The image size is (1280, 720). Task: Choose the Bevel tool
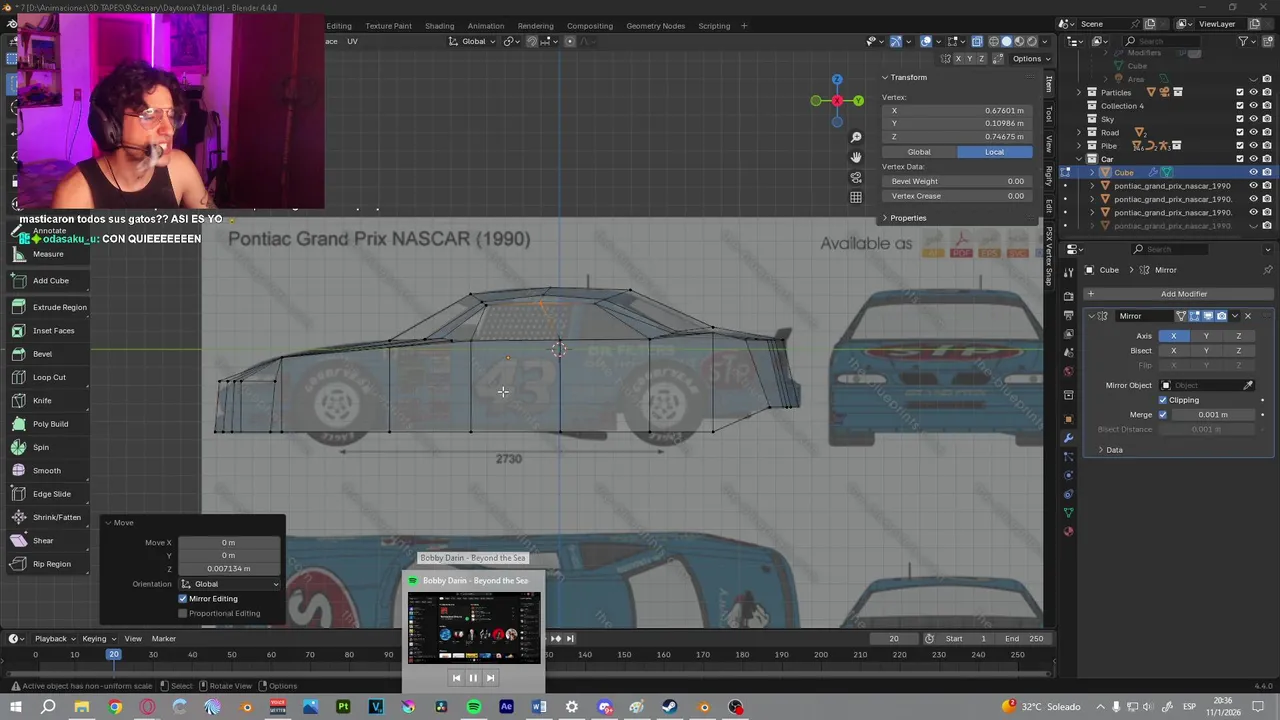click(x=42, y=354)
